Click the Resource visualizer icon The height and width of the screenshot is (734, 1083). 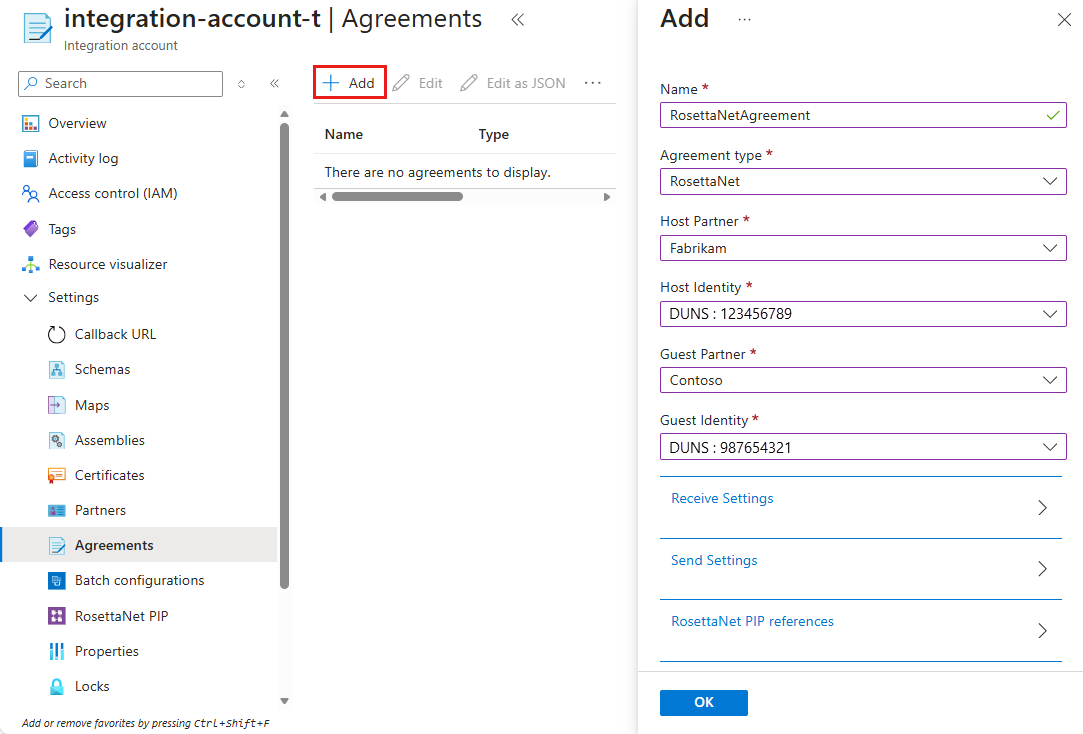31,265
